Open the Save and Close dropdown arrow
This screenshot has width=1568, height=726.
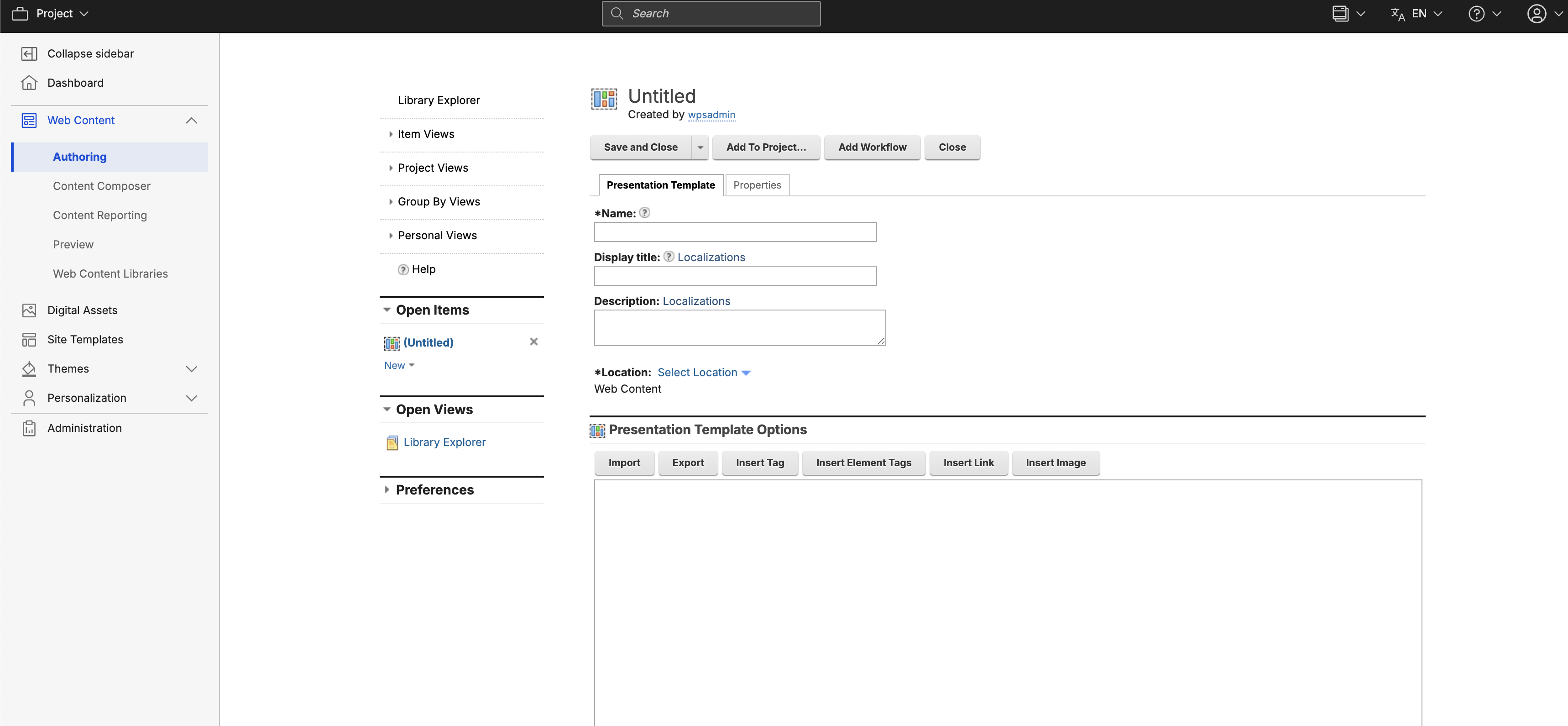pyautogui.click(x=700, y=147)
